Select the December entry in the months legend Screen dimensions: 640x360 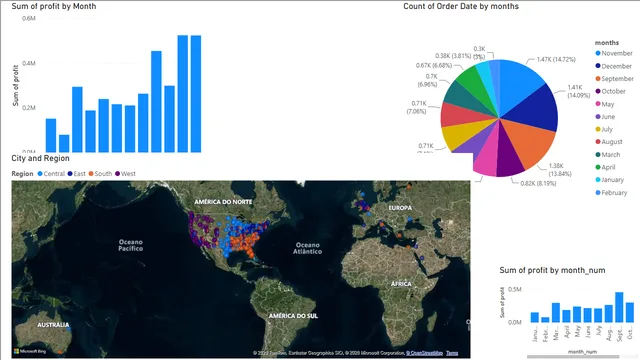click(613, 66)
